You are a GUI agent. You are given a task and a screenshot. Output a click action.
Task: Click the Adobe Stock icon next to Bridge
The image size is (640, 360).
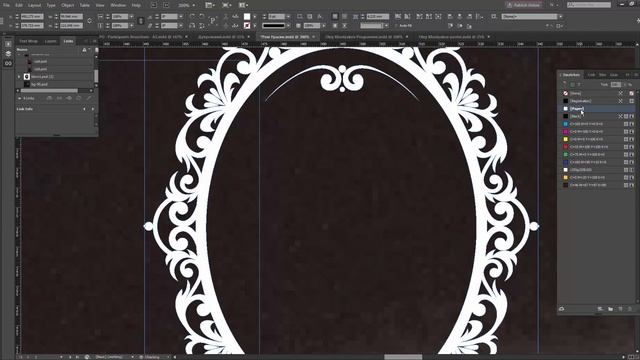click(x=166, y=5)
